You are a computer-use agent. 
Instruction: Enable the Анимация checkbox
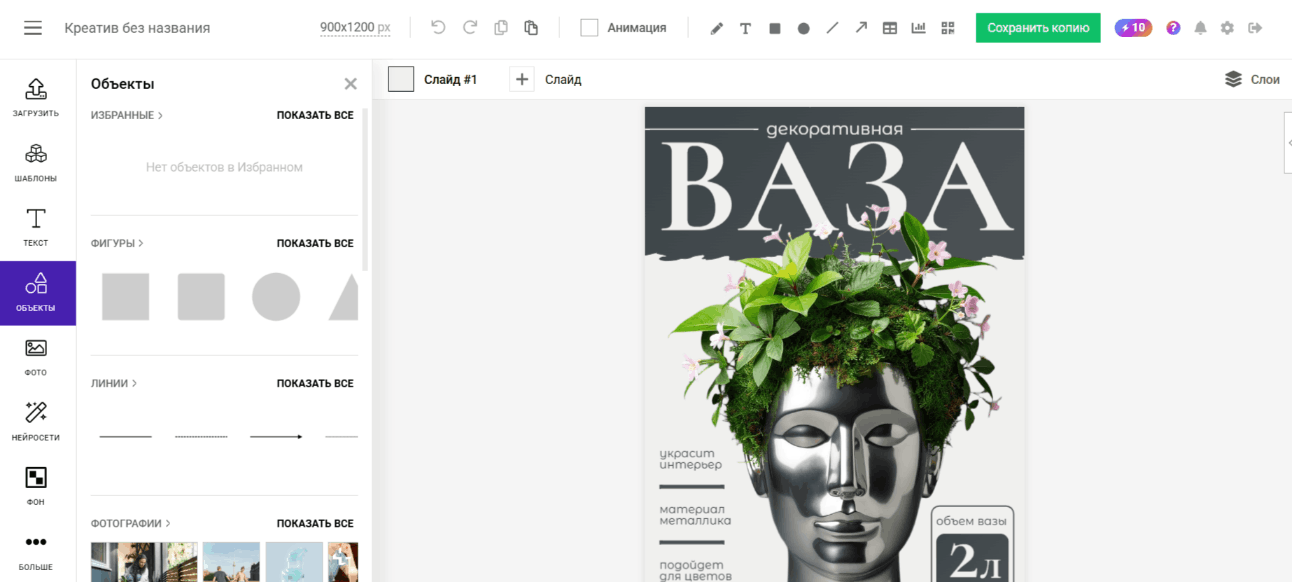589,28
